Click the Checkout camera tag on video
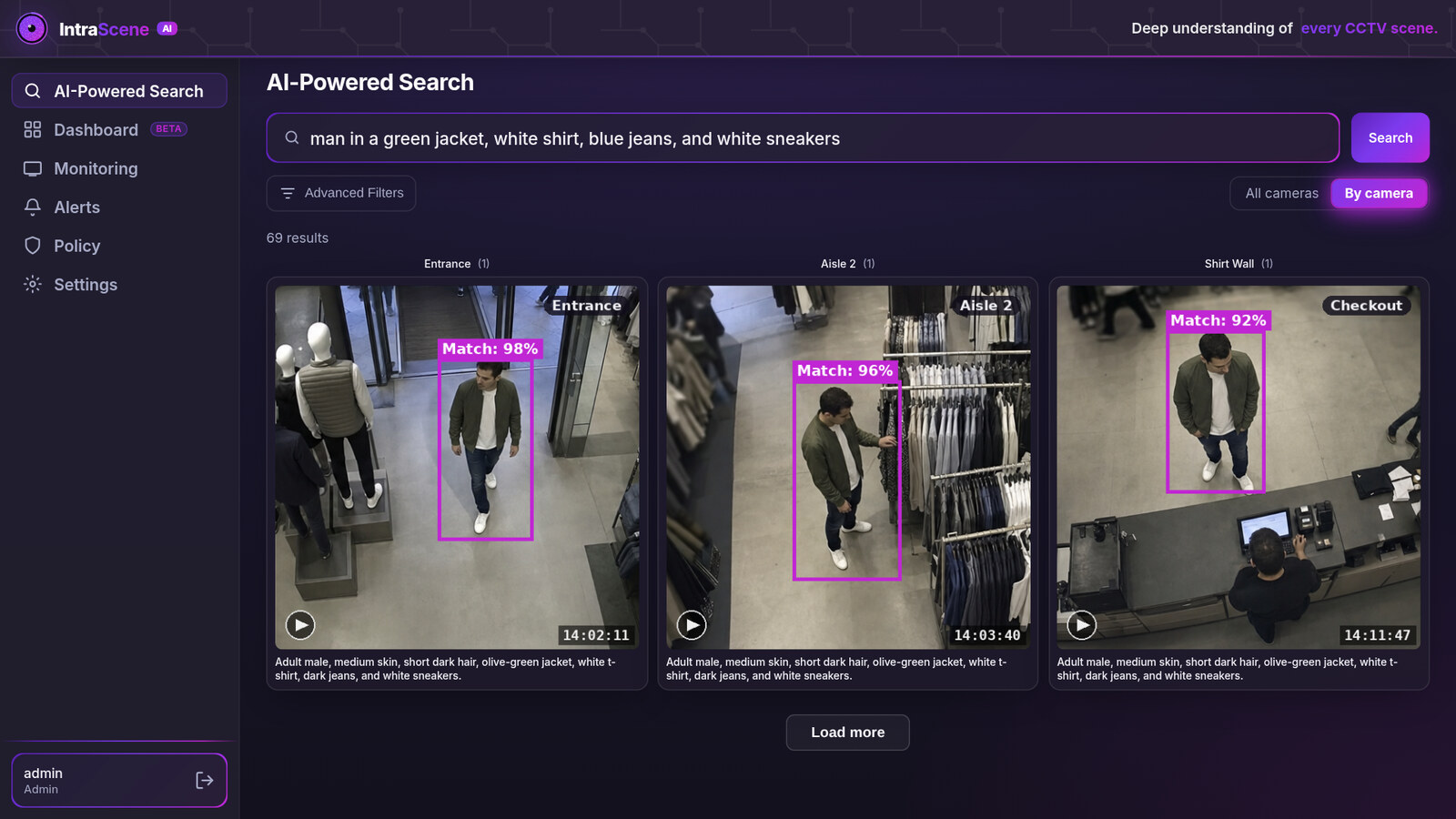The width and height of the screenshot is (1456, 819). (1367, 306)
